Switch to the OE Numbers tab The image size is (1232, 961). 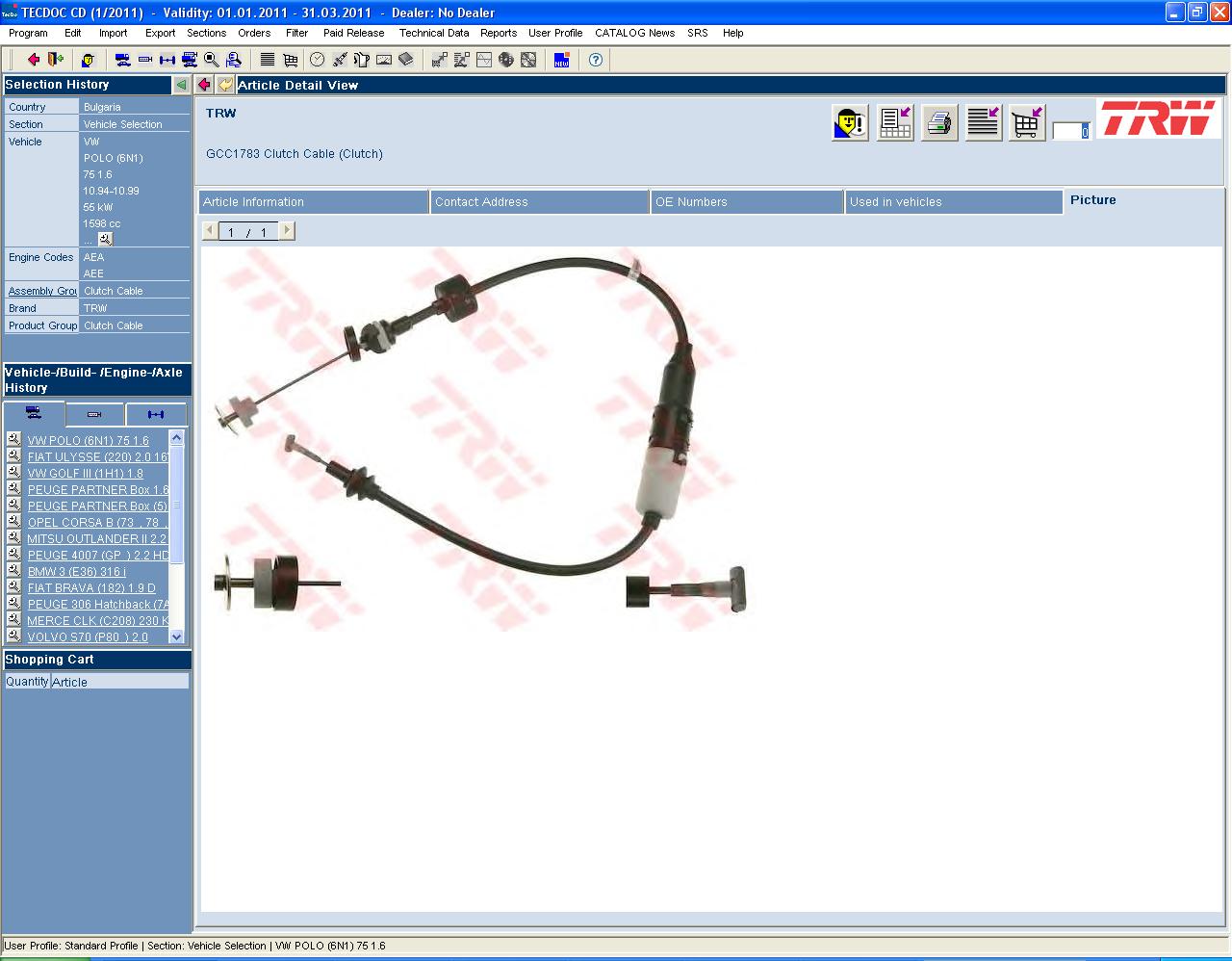pos(746,202)
